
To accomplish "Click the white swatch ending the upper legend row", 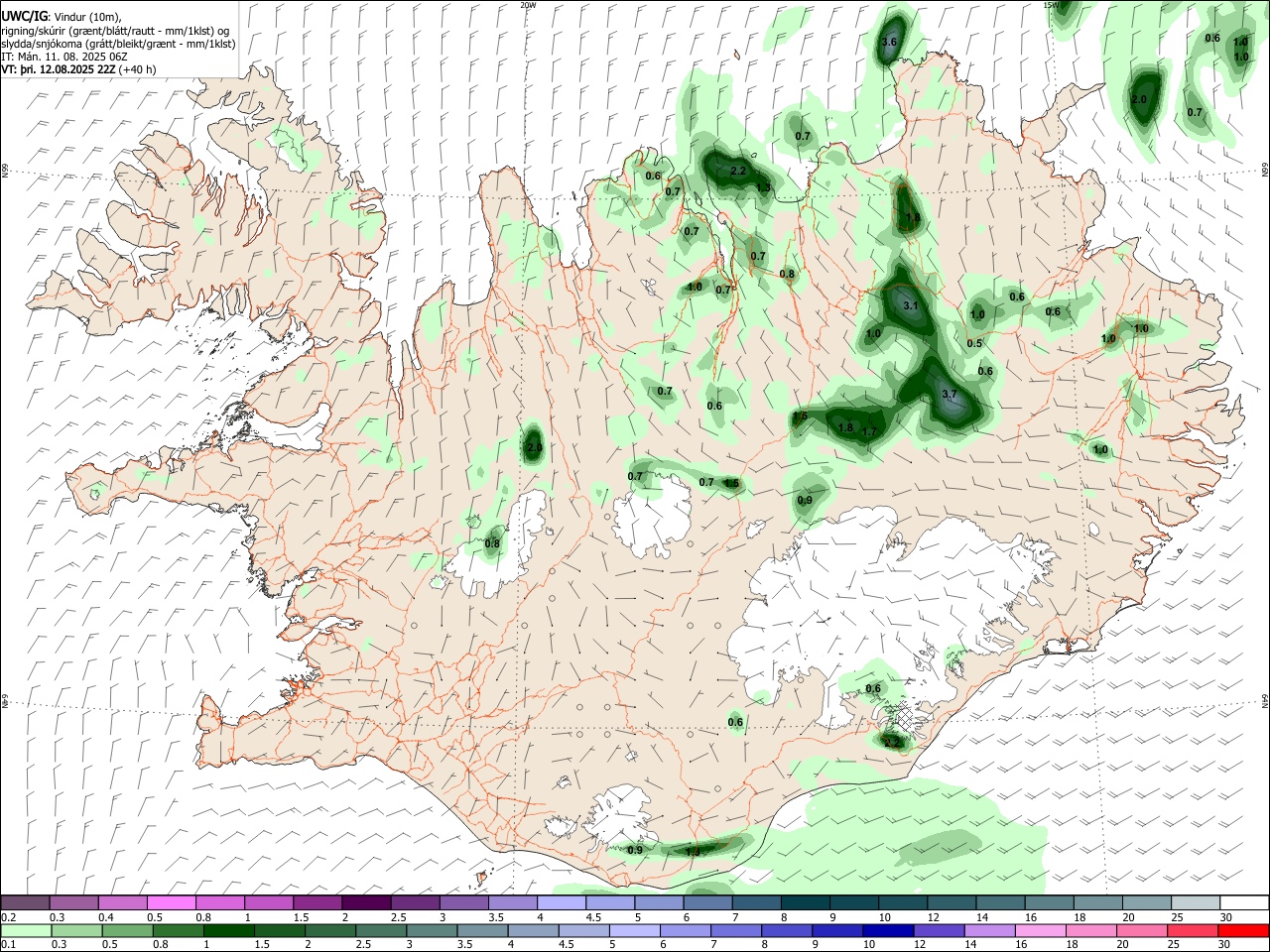I will point(1243,903).
